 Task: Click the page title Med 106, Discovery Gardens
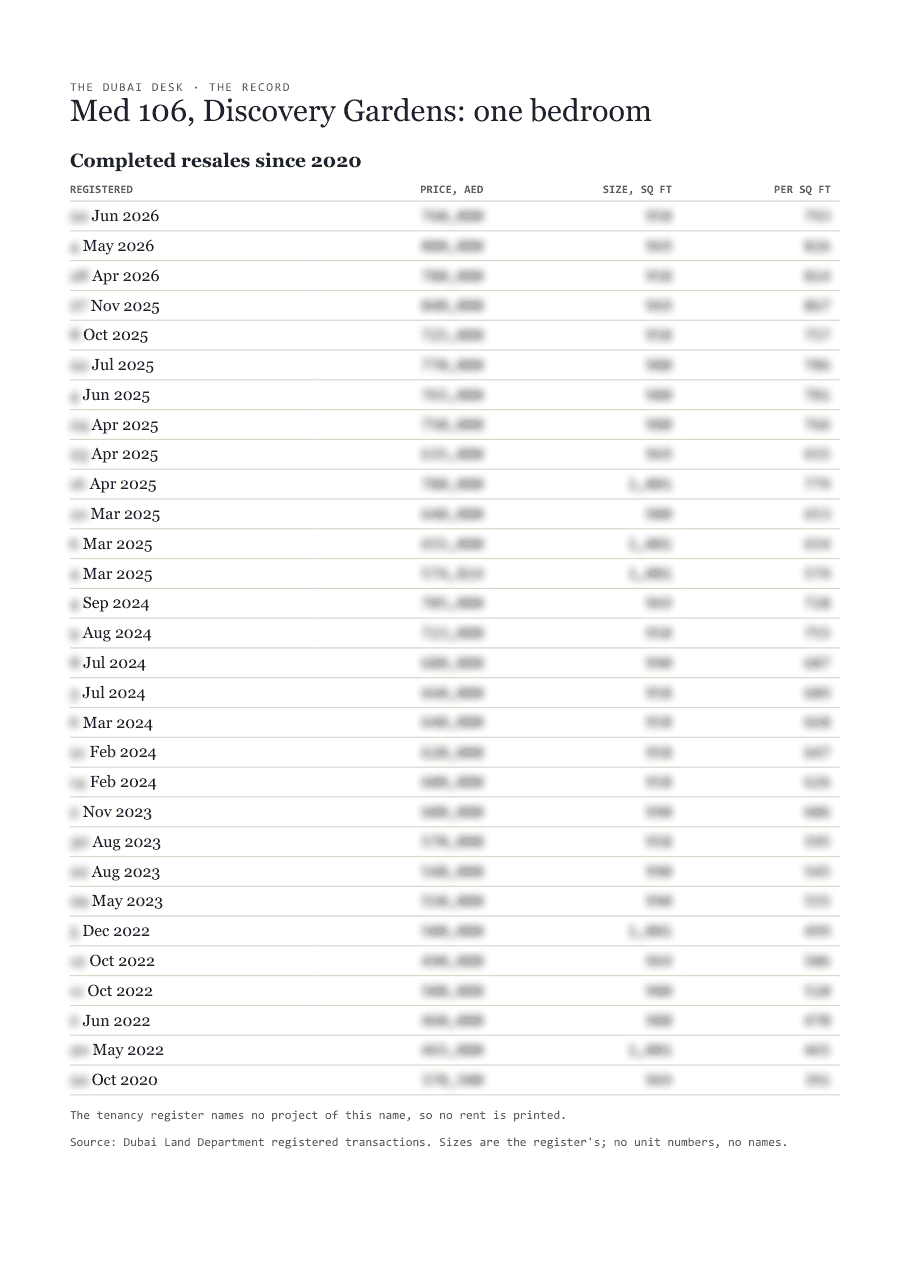pyautogui.click(x=360, y=111)
